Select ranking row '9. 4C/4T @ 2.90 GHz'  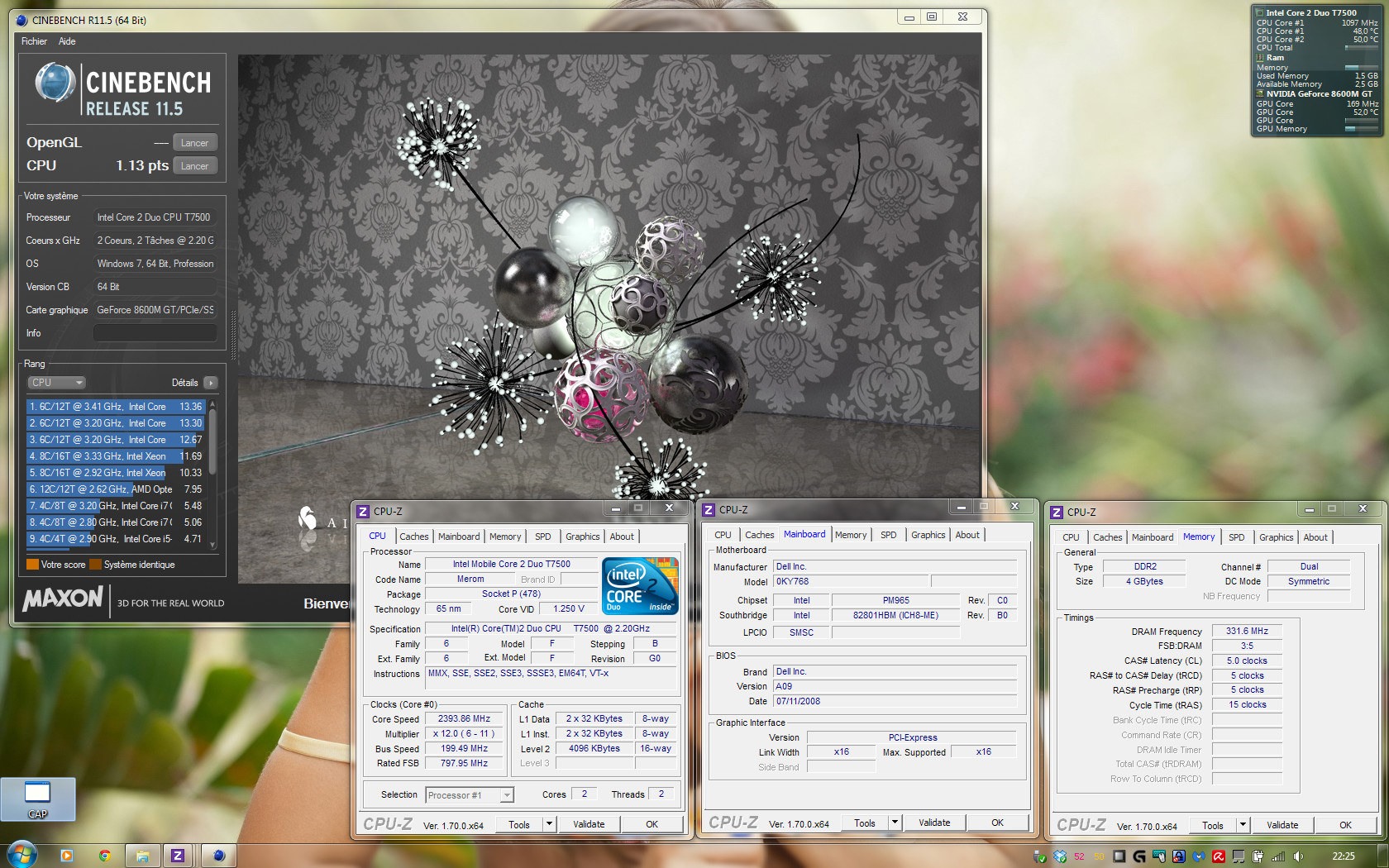[116, 539]
